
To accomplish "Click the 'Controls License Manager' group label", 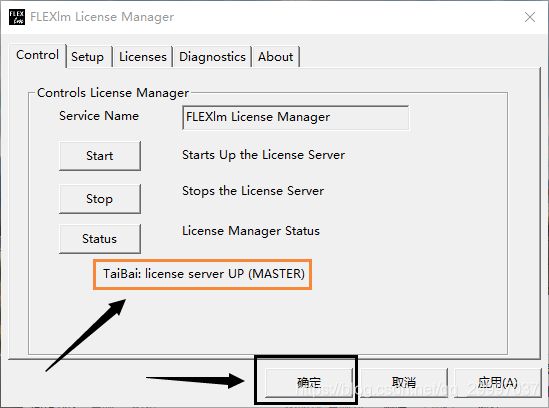I will 113,93.
